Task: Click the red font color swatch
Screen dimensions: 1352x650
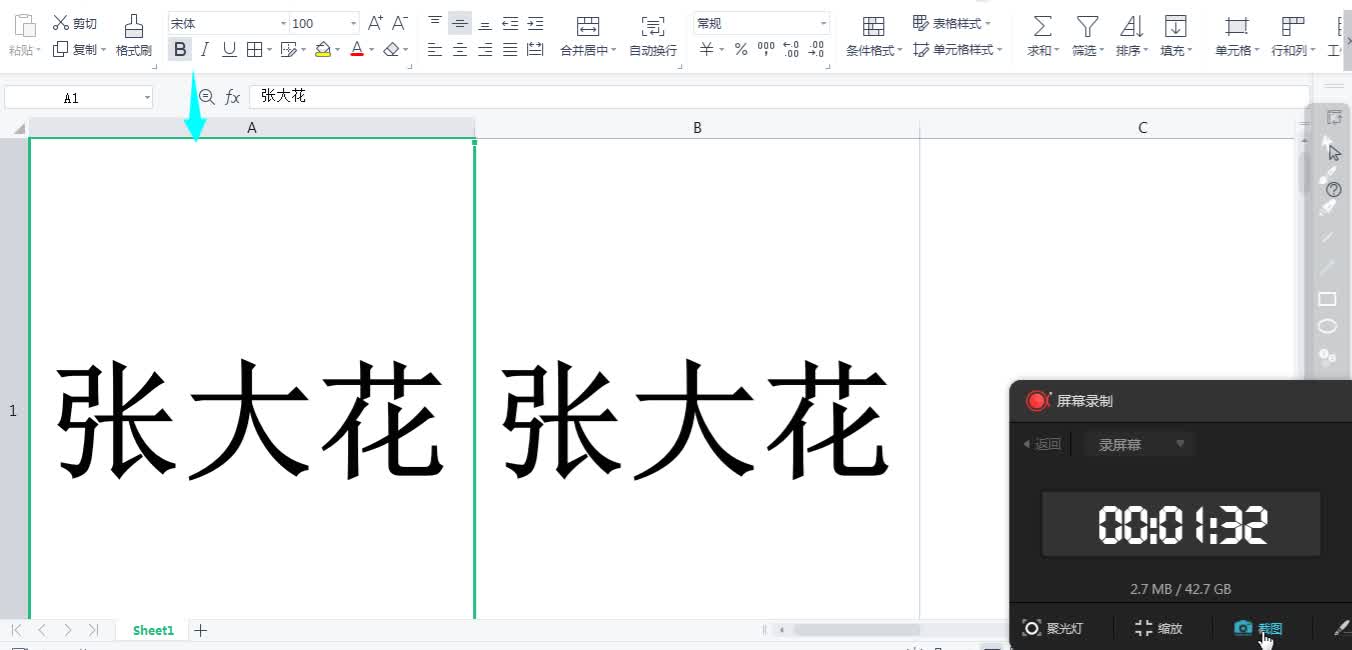Action: 357,49
